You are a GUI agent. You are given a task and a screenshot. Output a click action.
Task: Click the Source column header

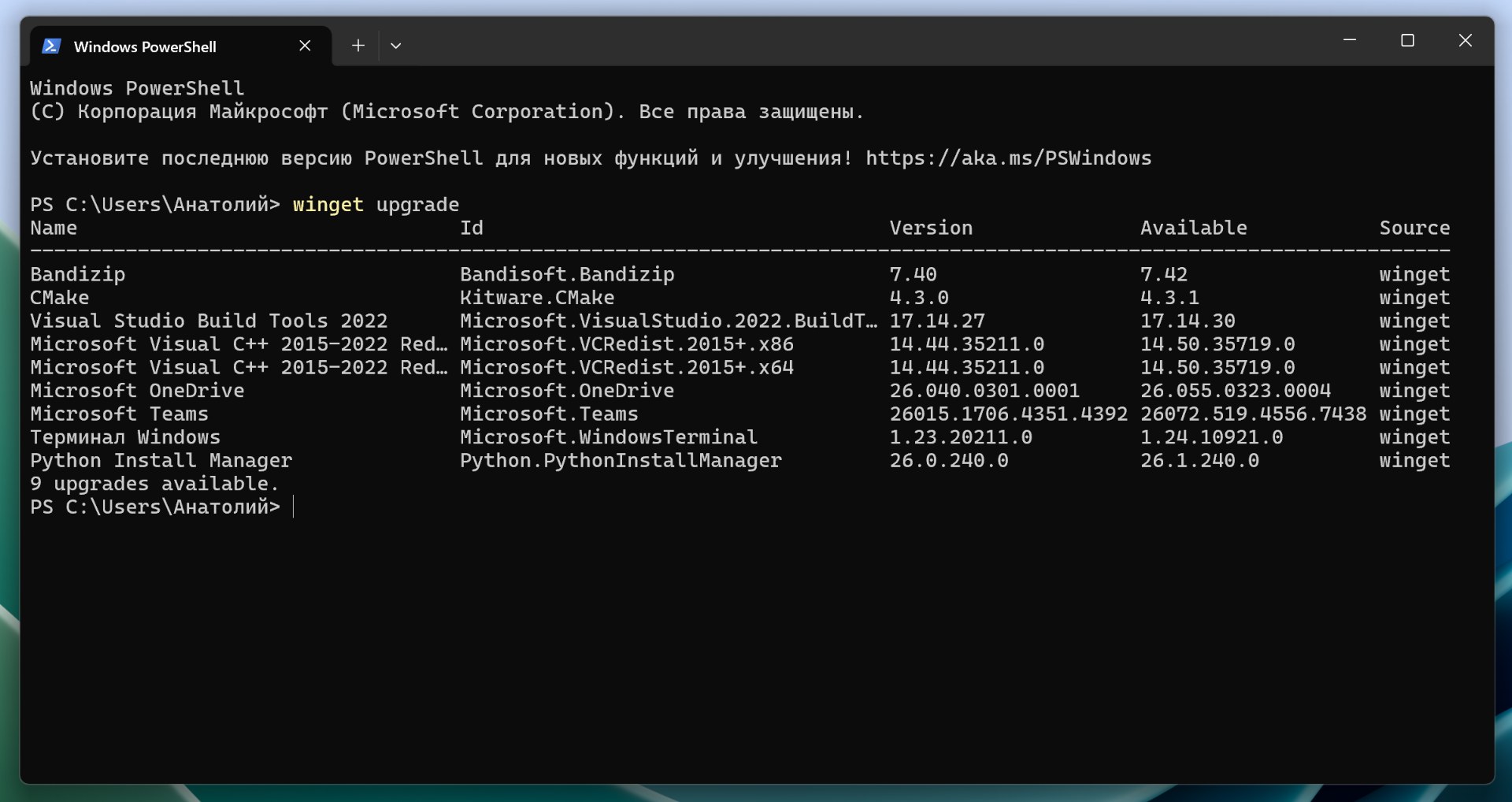click(x=1414, y=228)
